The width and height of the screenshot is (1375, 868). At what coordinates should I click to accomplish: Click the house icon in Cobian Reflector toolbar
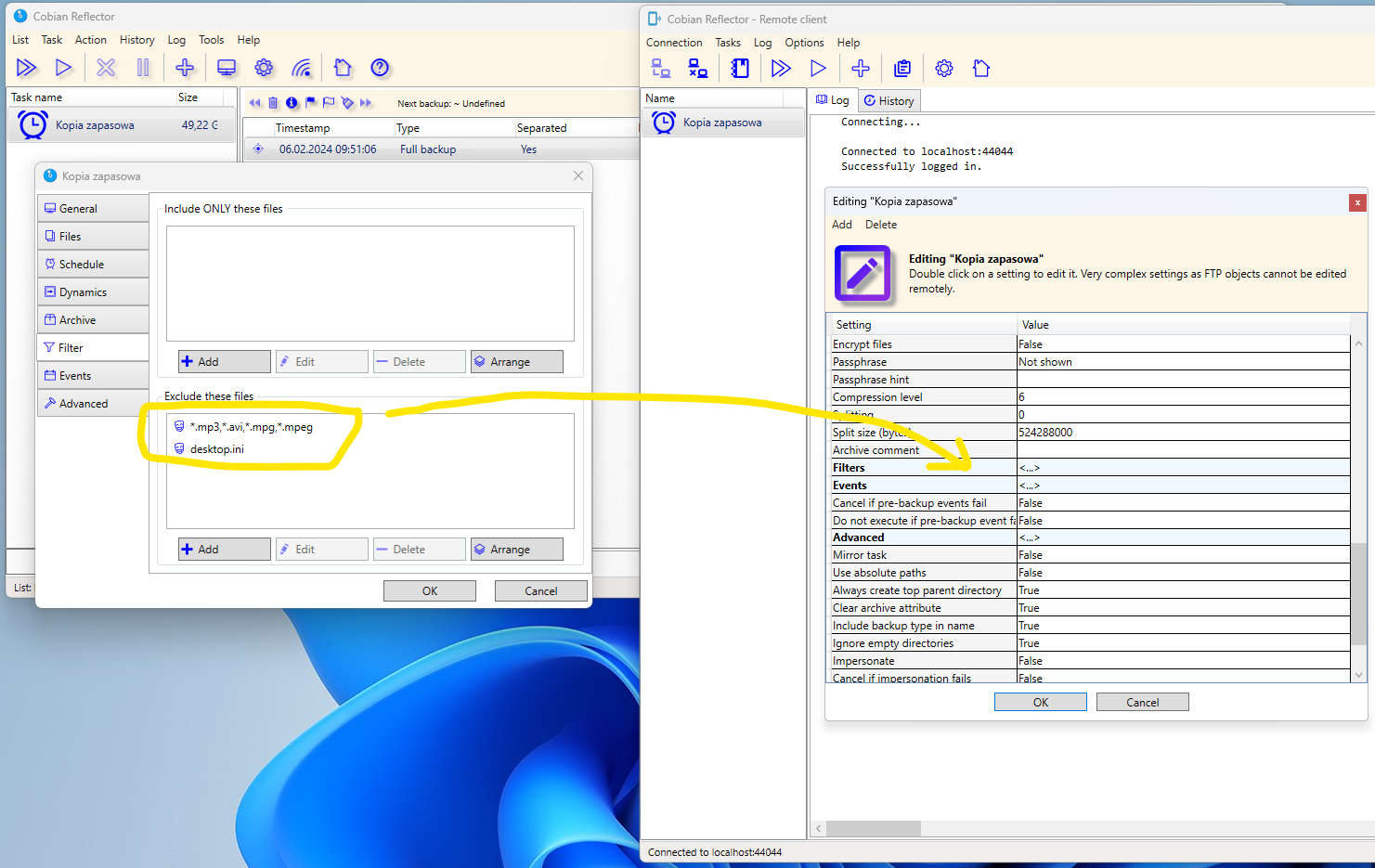343,68
